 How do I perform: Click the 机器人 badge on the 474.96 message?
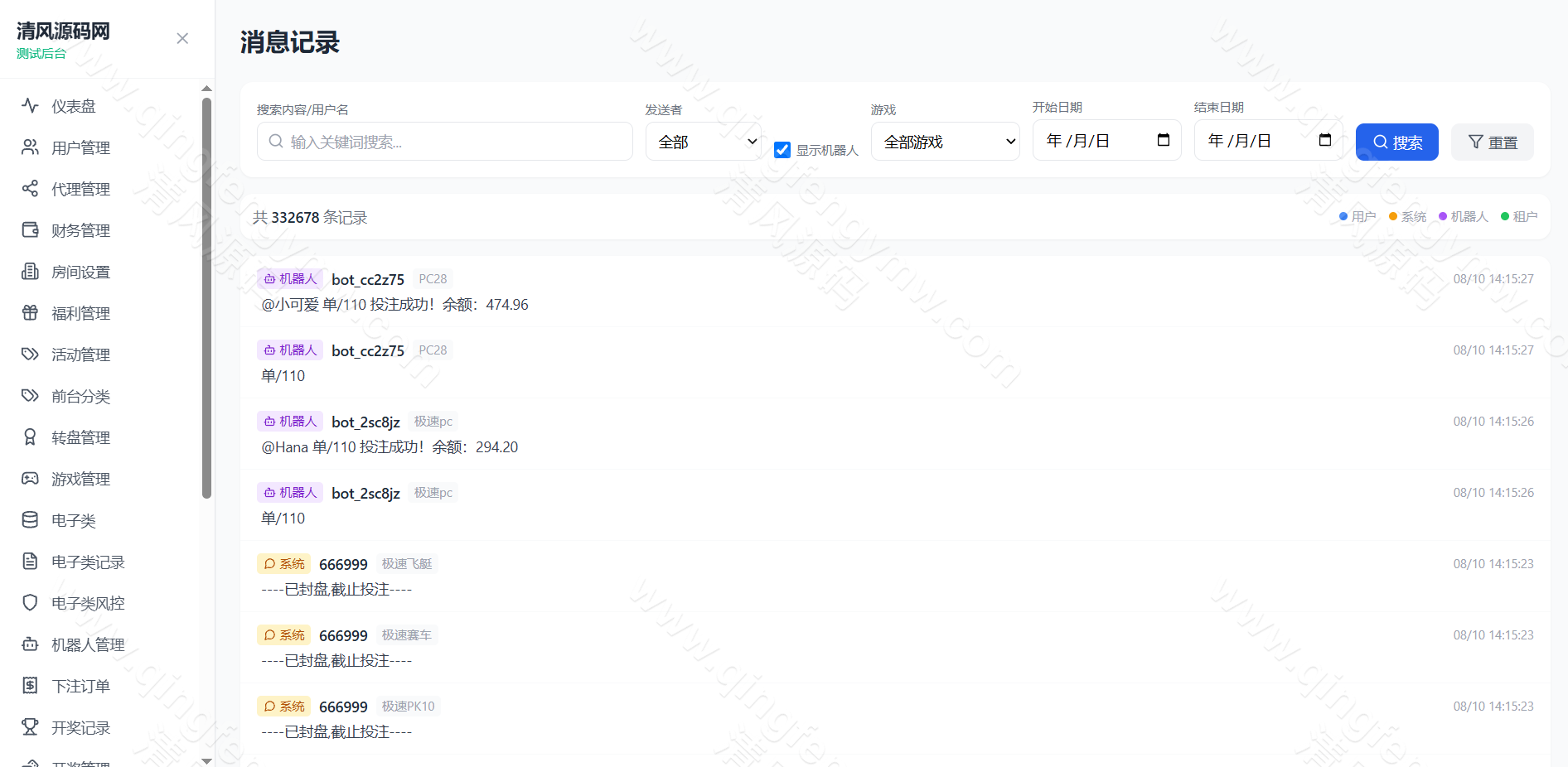point(290,279)
